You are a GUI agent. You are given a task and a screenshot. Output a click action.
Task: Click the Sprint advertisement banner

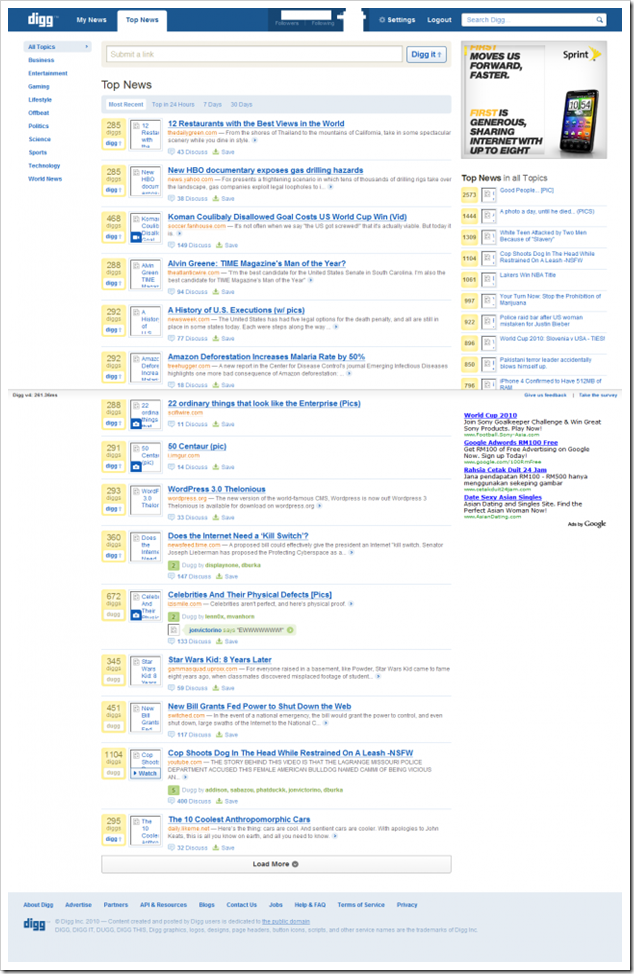[x=534, y=100]
